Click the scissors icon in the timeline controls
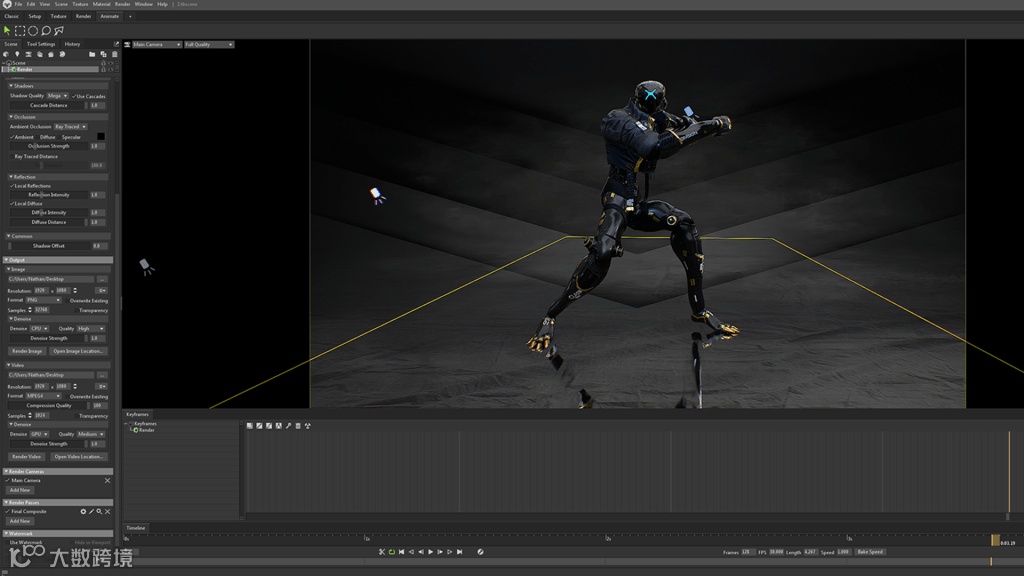 click(381, 552)
